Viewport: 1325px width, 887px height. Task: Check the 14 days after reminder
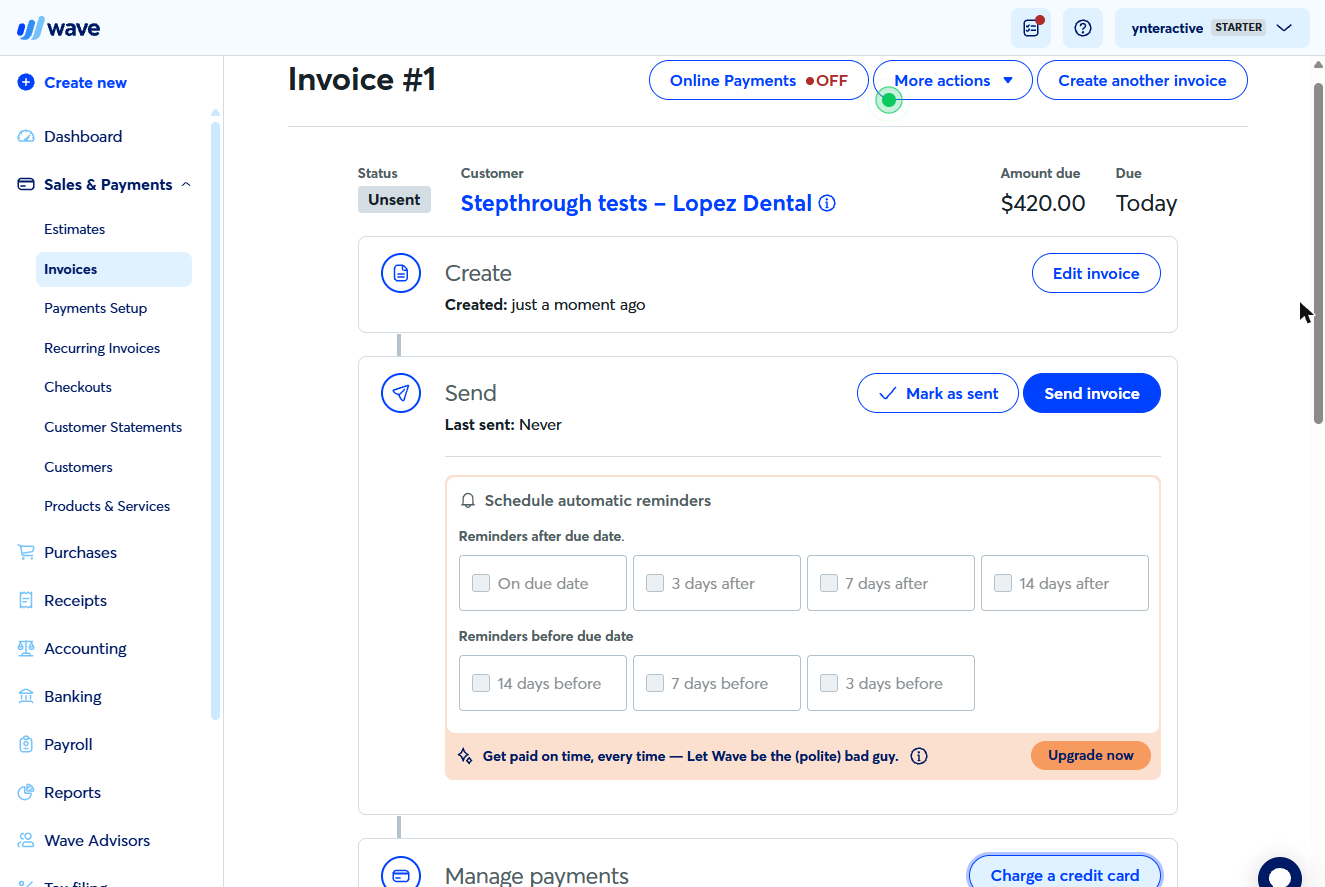(1003, 583)
